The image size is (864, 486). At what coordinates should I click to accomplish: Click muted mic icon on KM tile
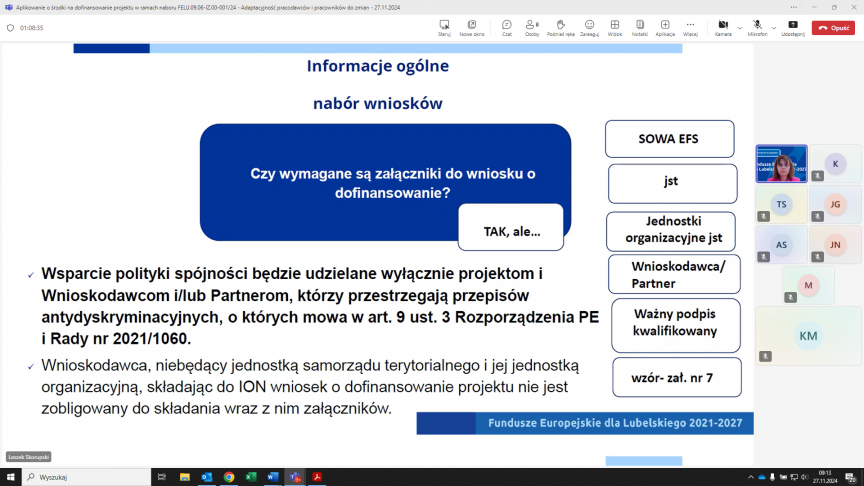[x=765, y=357]
